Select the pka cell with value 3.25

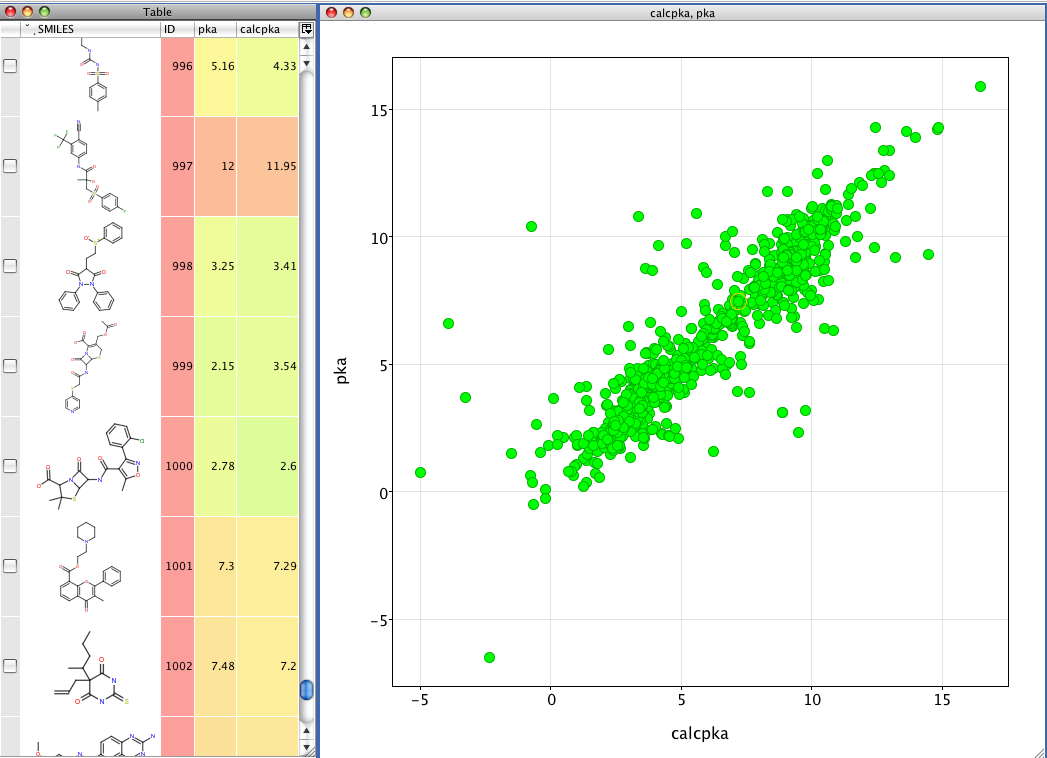[x=216, y=266]
